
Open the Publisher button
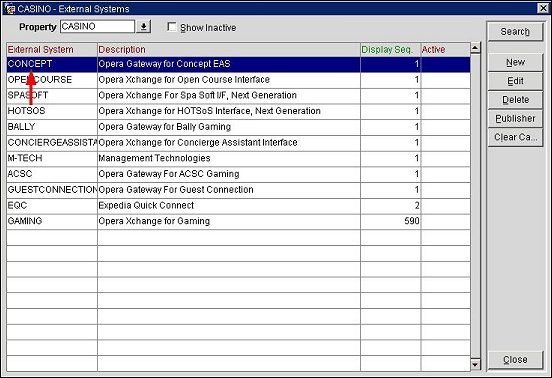click(x=515, y=118)
